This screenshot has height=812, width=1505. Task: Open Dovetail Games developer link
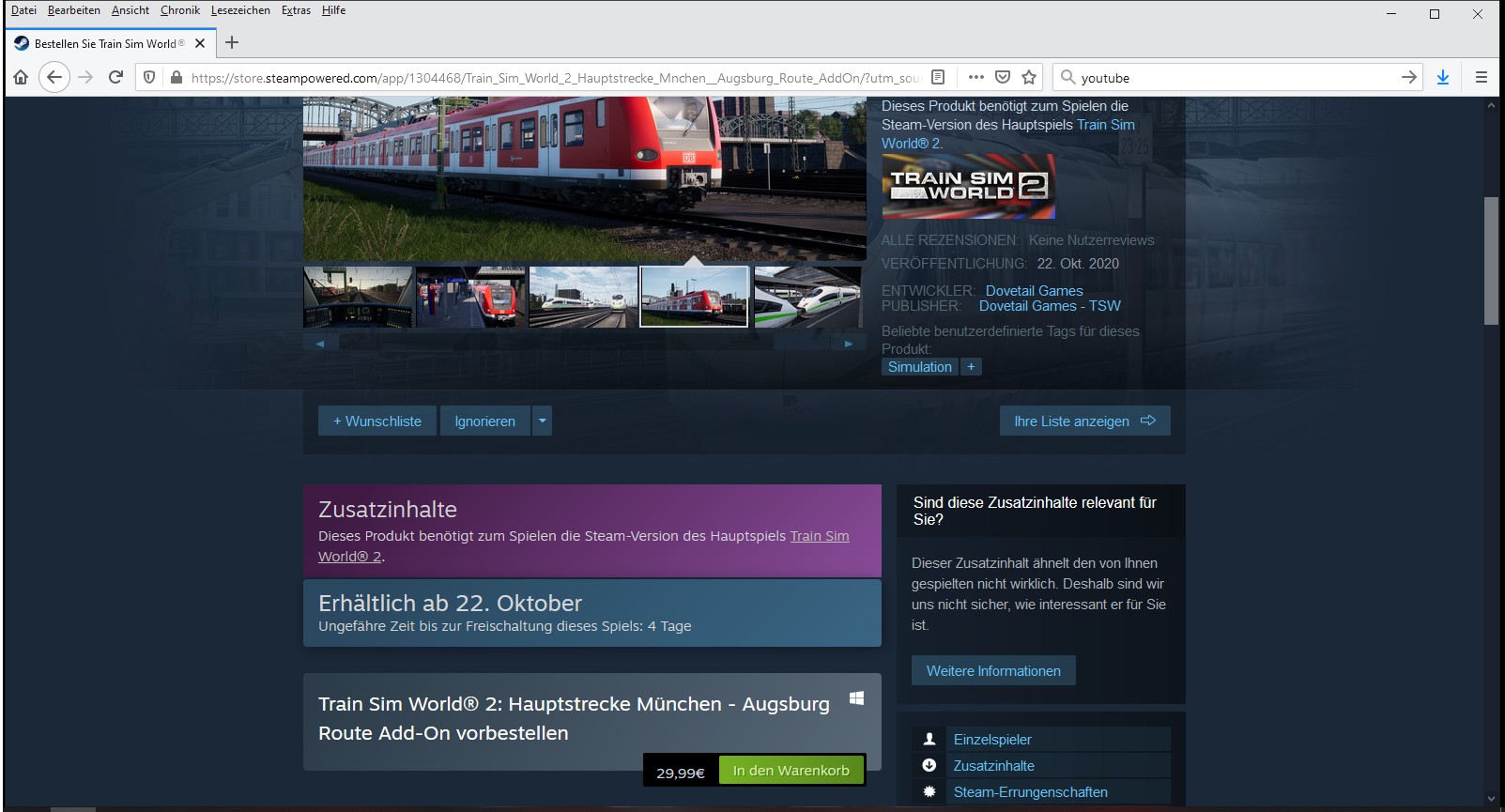tap(1034, 291)
